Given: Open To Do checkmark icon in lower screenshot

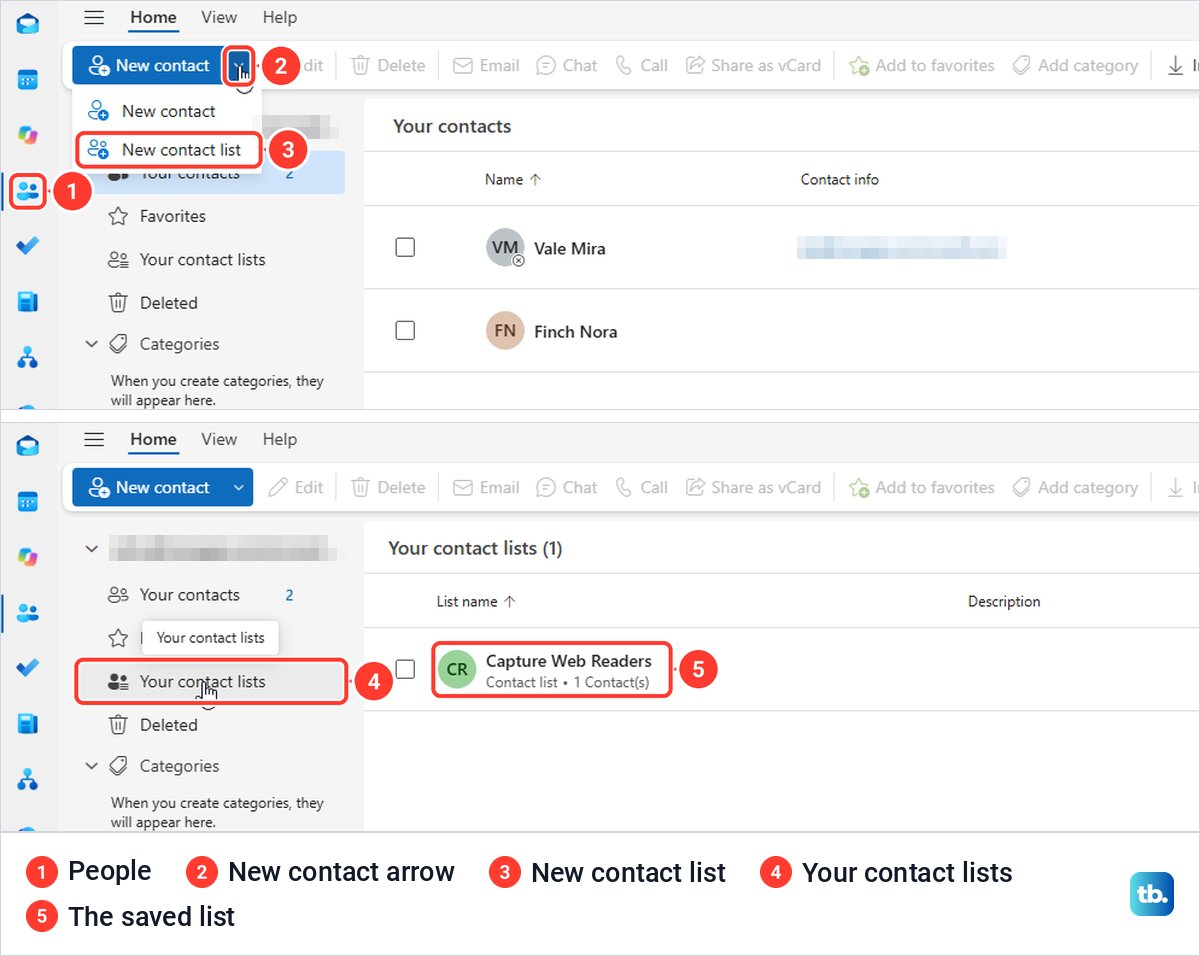Looking at the screenshot, I should (x=28, y=668).
